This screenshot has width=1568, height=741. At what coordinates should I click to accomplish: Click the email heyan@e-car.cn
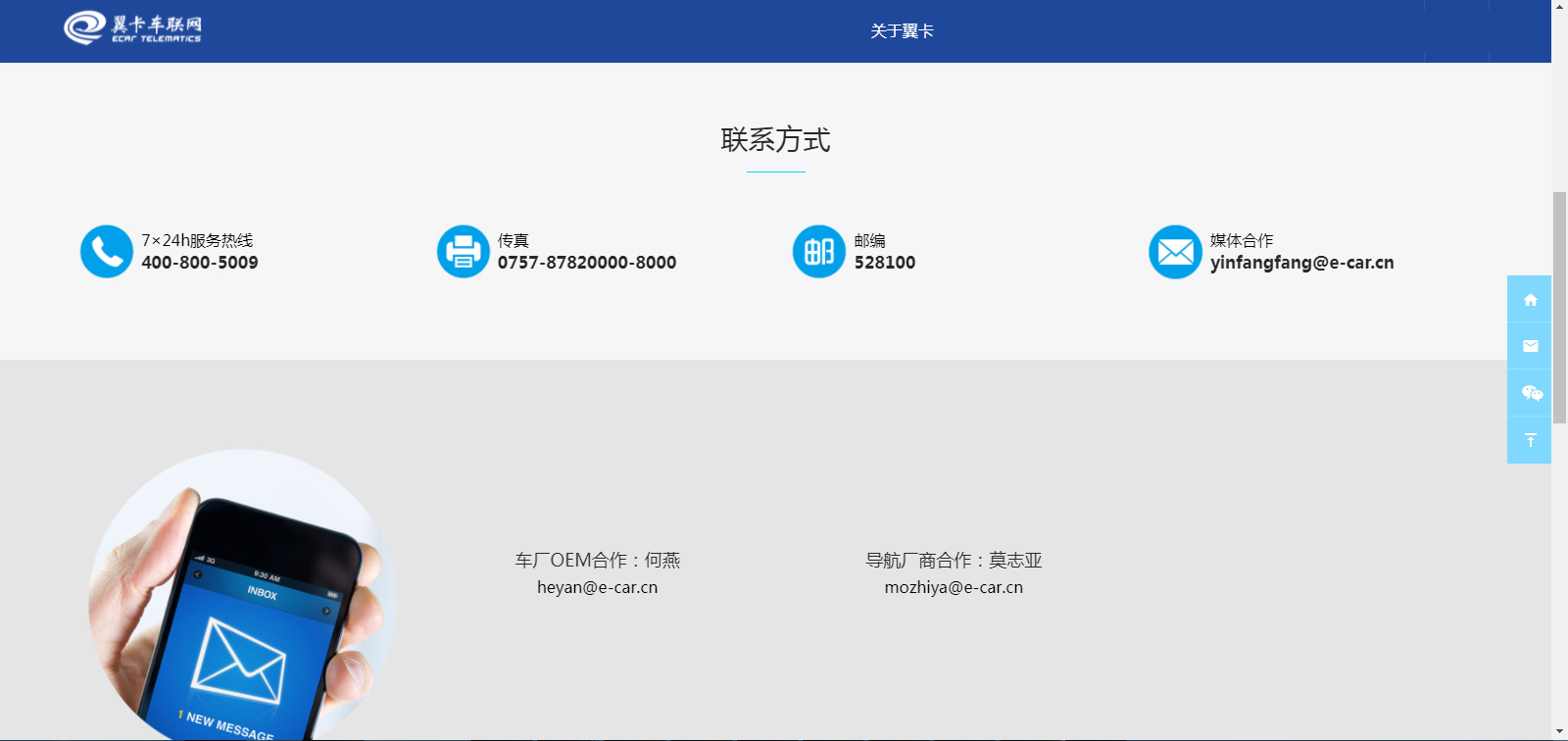(597, 587)
